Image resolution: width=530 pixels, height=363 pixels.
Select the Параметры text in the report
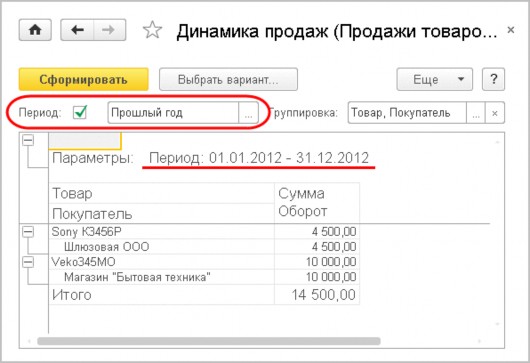93,158
